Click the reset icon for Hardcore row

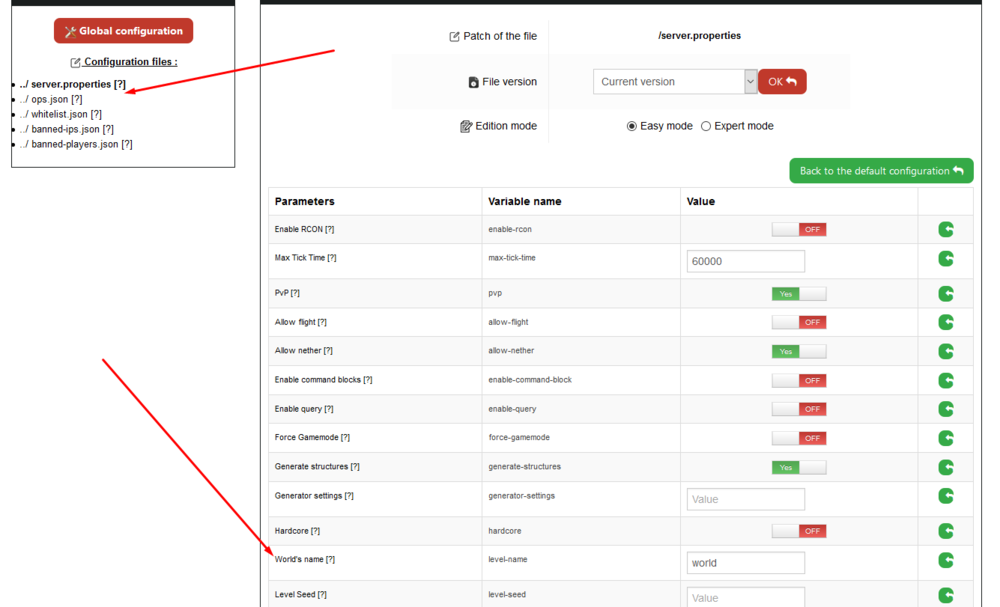pyautogui.click(x=946, y=531)
